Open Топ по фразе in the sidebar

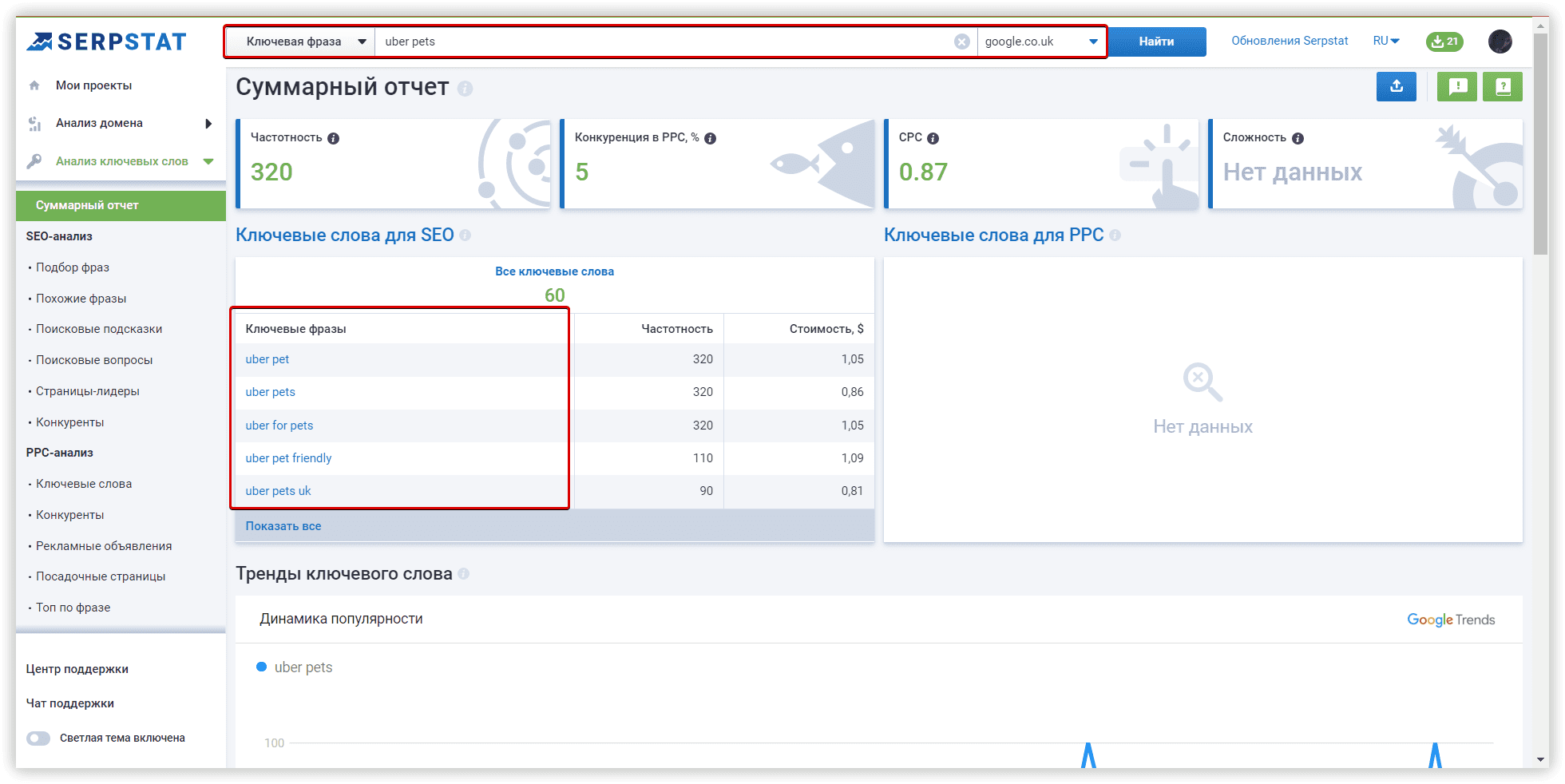tap(73, 608)
